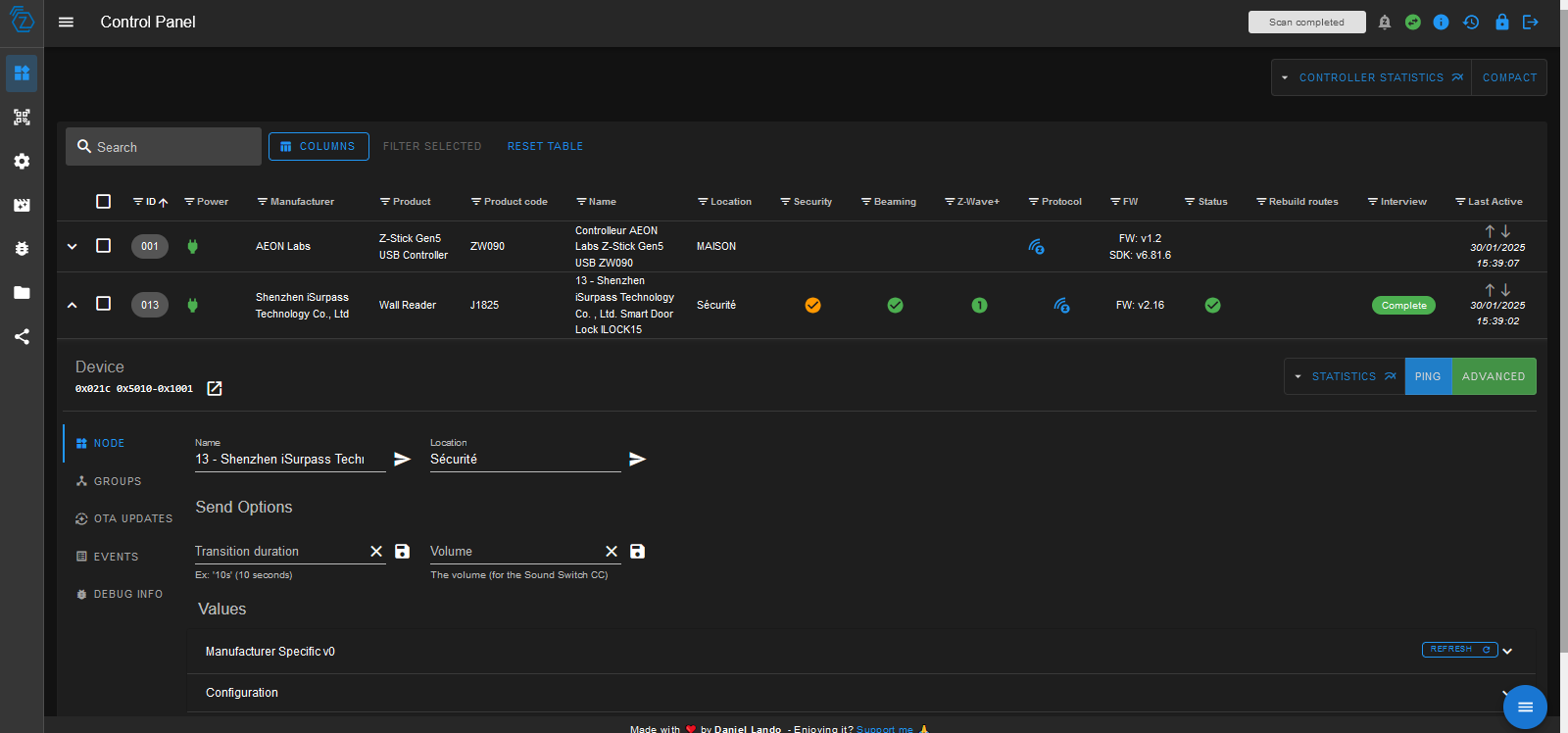This screenshot has width=1568, height=733.
Task: Click the logout icon in top bar
Action: click(1530, 22)
